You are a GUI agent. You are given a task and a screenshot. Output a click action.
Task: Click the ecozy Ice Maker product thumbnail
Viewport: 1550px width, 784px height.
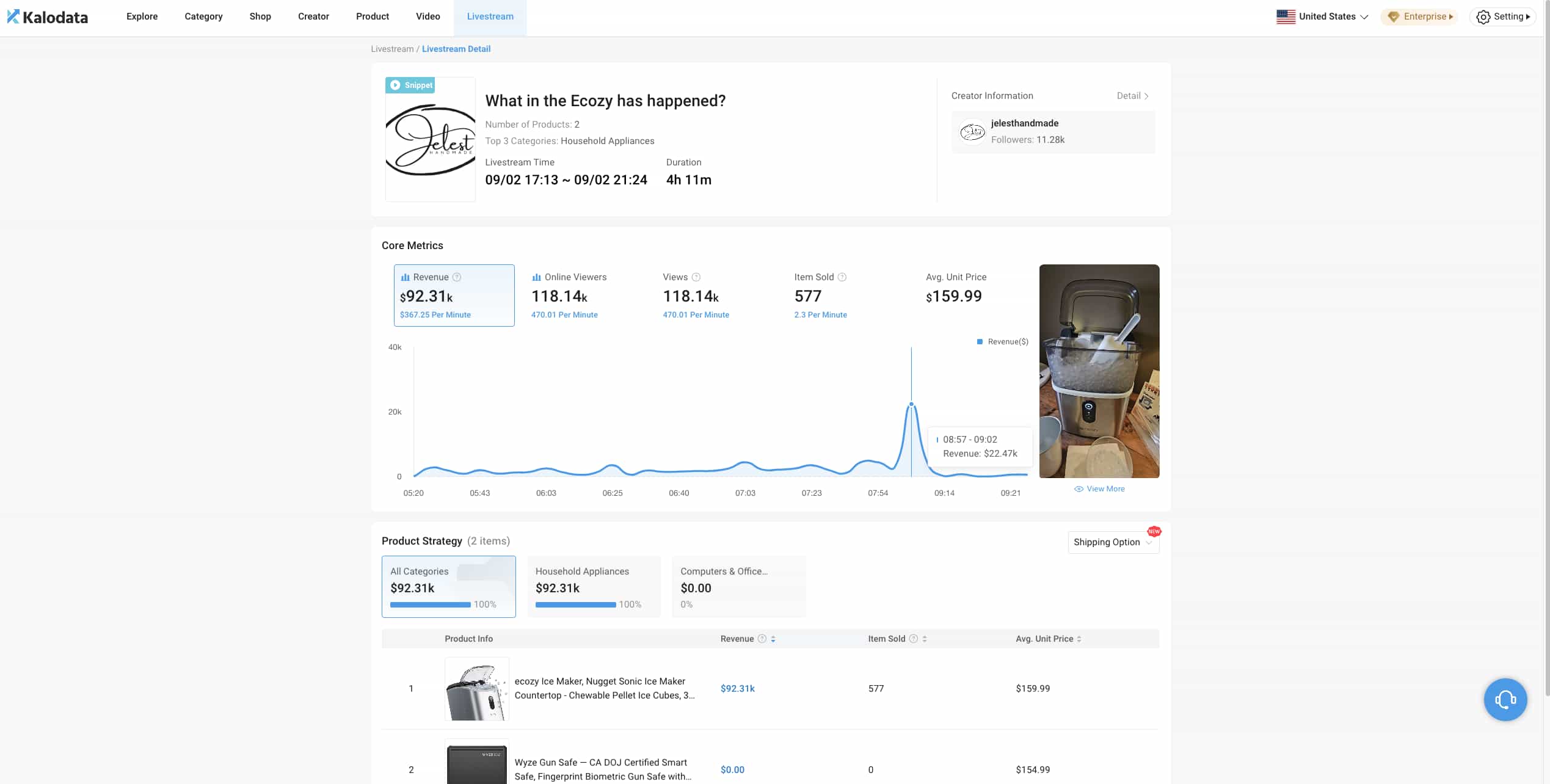point(476,689)
